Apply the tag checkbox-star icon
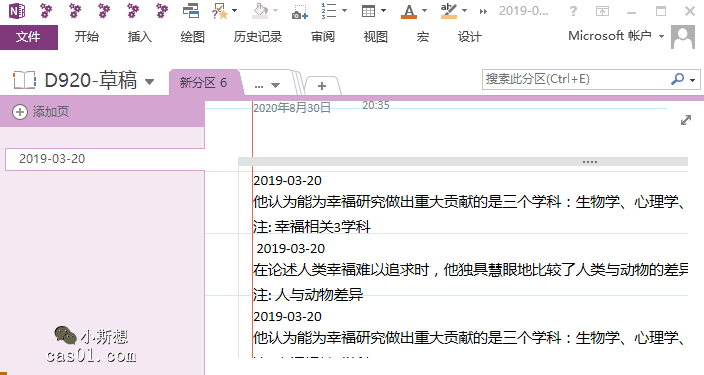 pyautogui.click(x=220, y=11)
